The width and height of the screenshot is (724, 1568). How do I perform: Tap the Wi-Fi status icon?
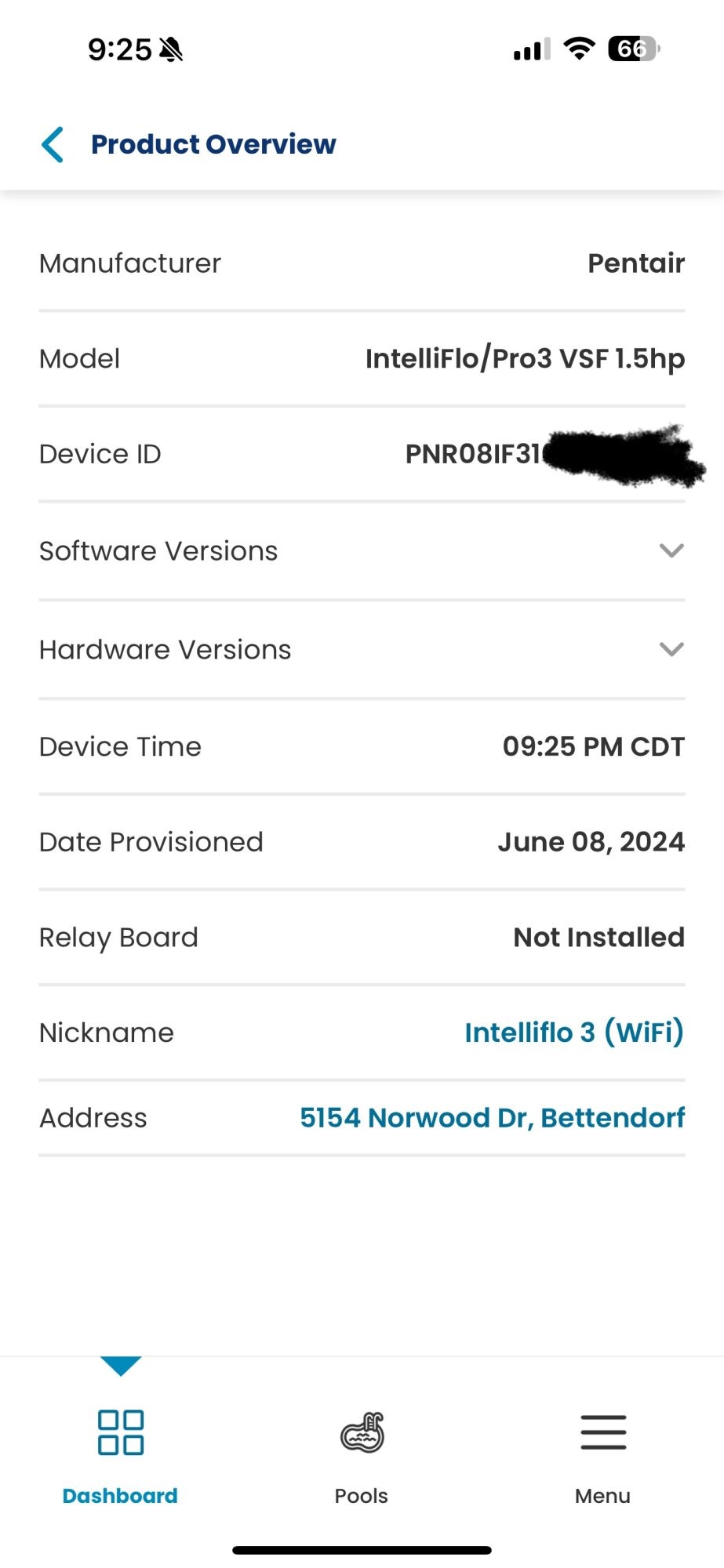[x=580, y=49]
